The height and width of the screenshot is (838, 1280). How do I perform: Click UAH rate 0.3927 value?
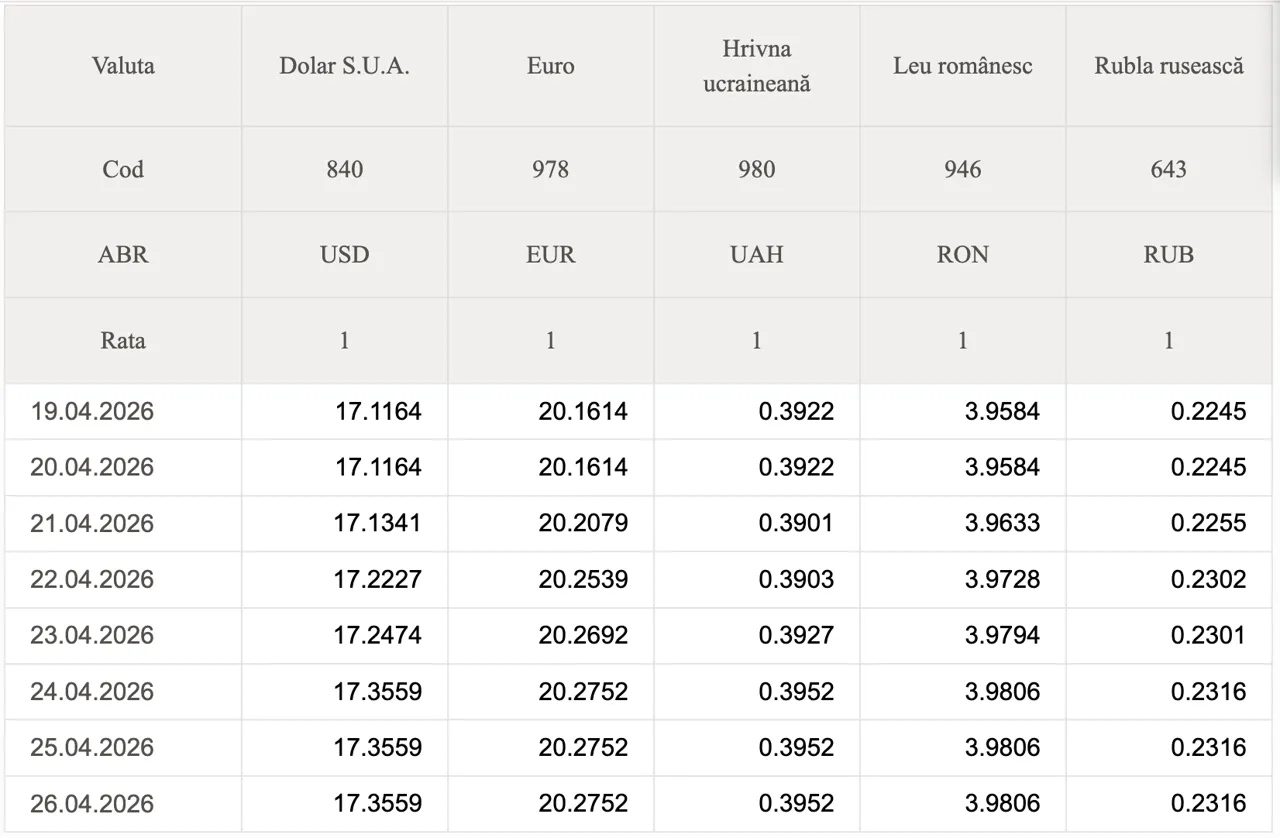pyautogui.click(x=796, y=635)
